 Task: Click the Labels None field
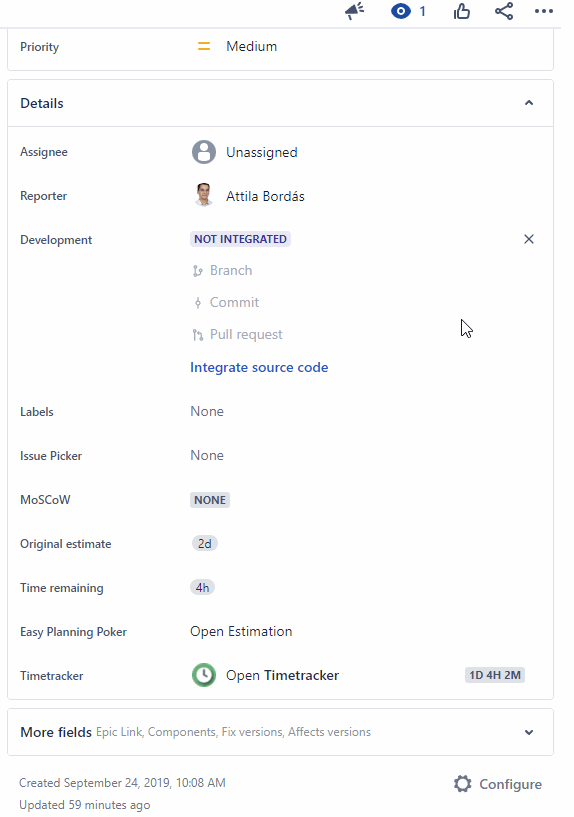(x=207, y=412)
